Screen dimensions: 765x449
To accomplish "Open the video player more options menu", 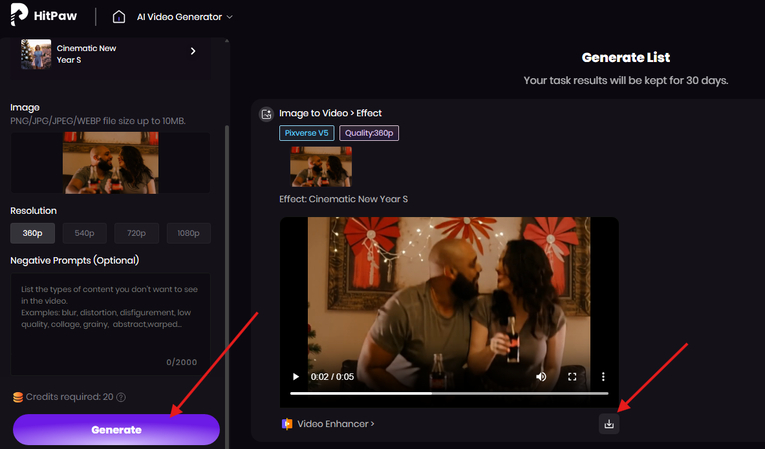I will click(x=603, y=377).
